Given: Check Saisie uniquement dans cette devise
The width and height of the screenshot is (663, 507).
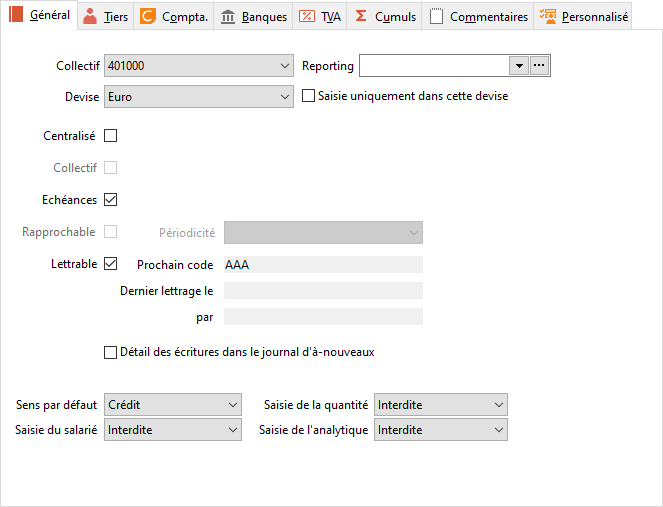Looking at the screenshot, I should click(308, 96).
